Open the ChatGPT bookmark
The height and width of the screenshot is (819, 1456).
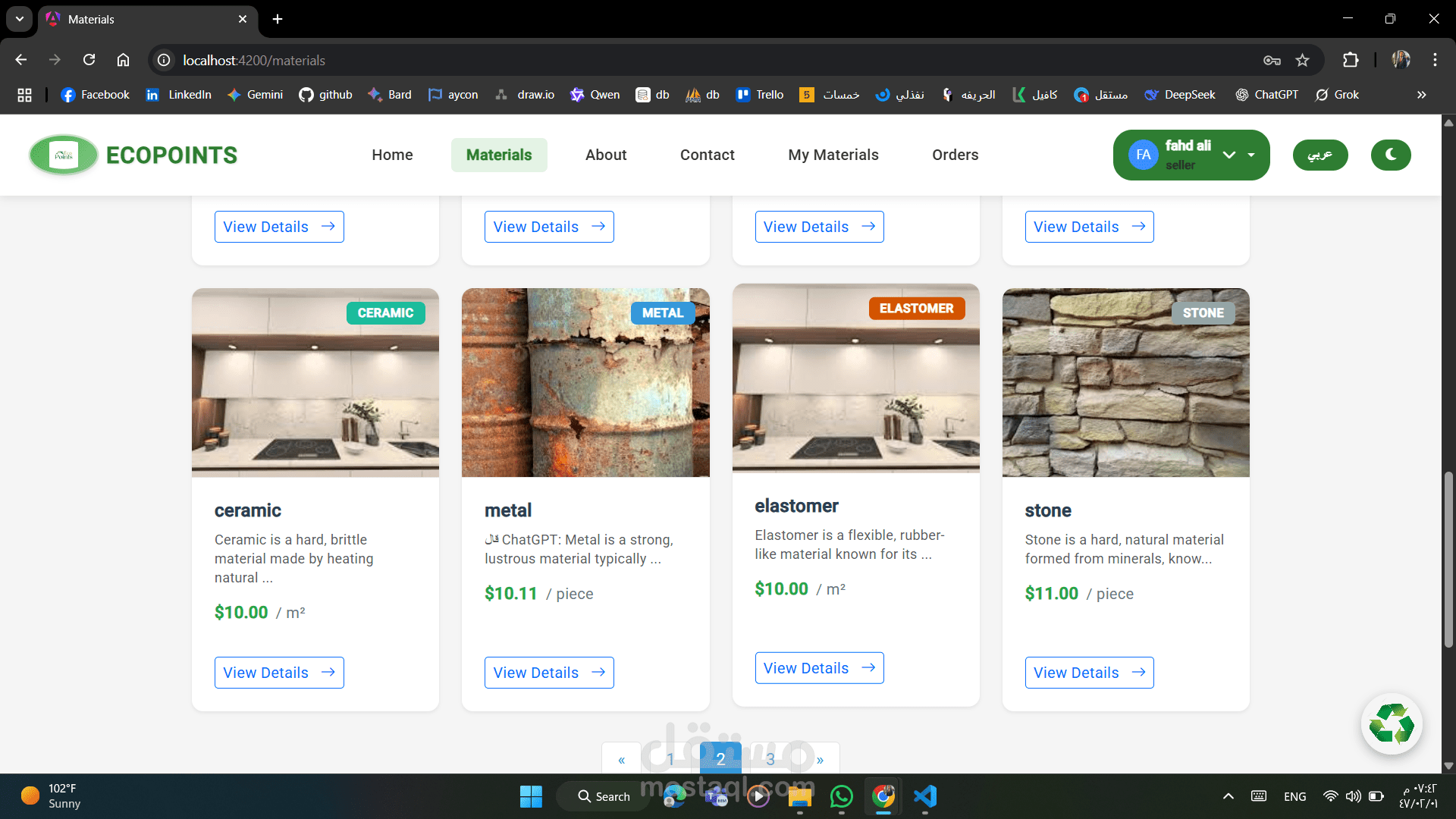1267,95
